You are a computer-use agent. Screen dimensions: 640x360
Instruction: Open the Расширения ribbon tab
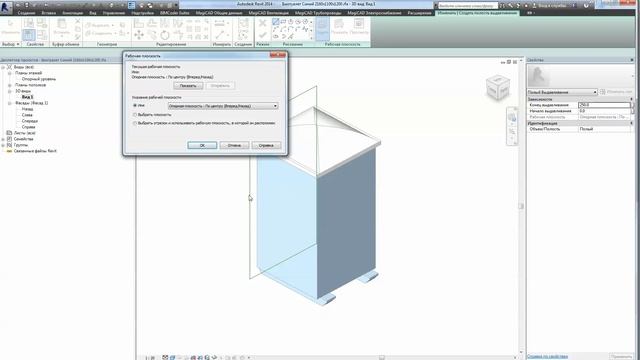coord(419,13)
